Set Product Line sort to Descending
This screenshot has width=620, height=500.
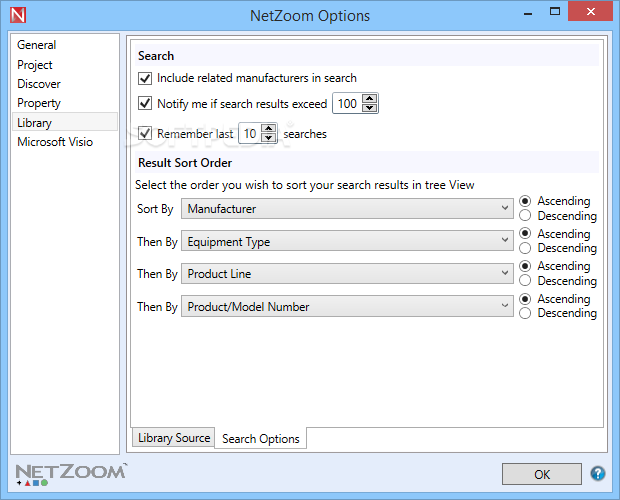tap(524, 280)
